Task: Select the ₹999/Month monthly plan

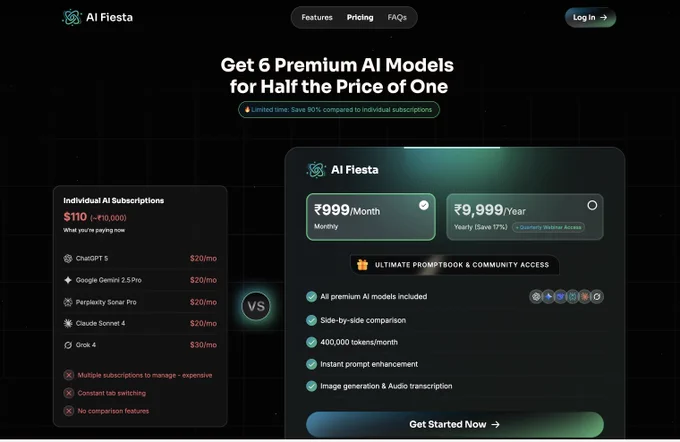Action: [x=371, y=217]
